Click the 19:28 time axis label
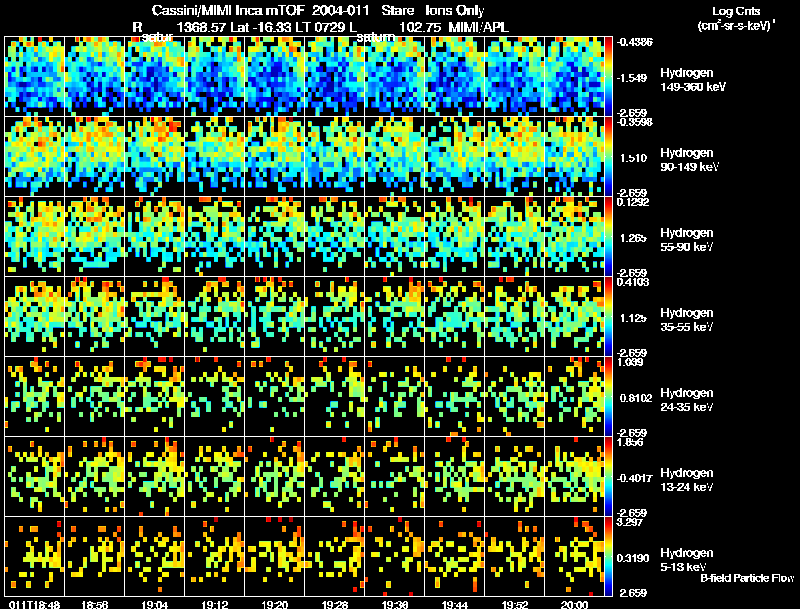The image size is (800, 609). 335,604
